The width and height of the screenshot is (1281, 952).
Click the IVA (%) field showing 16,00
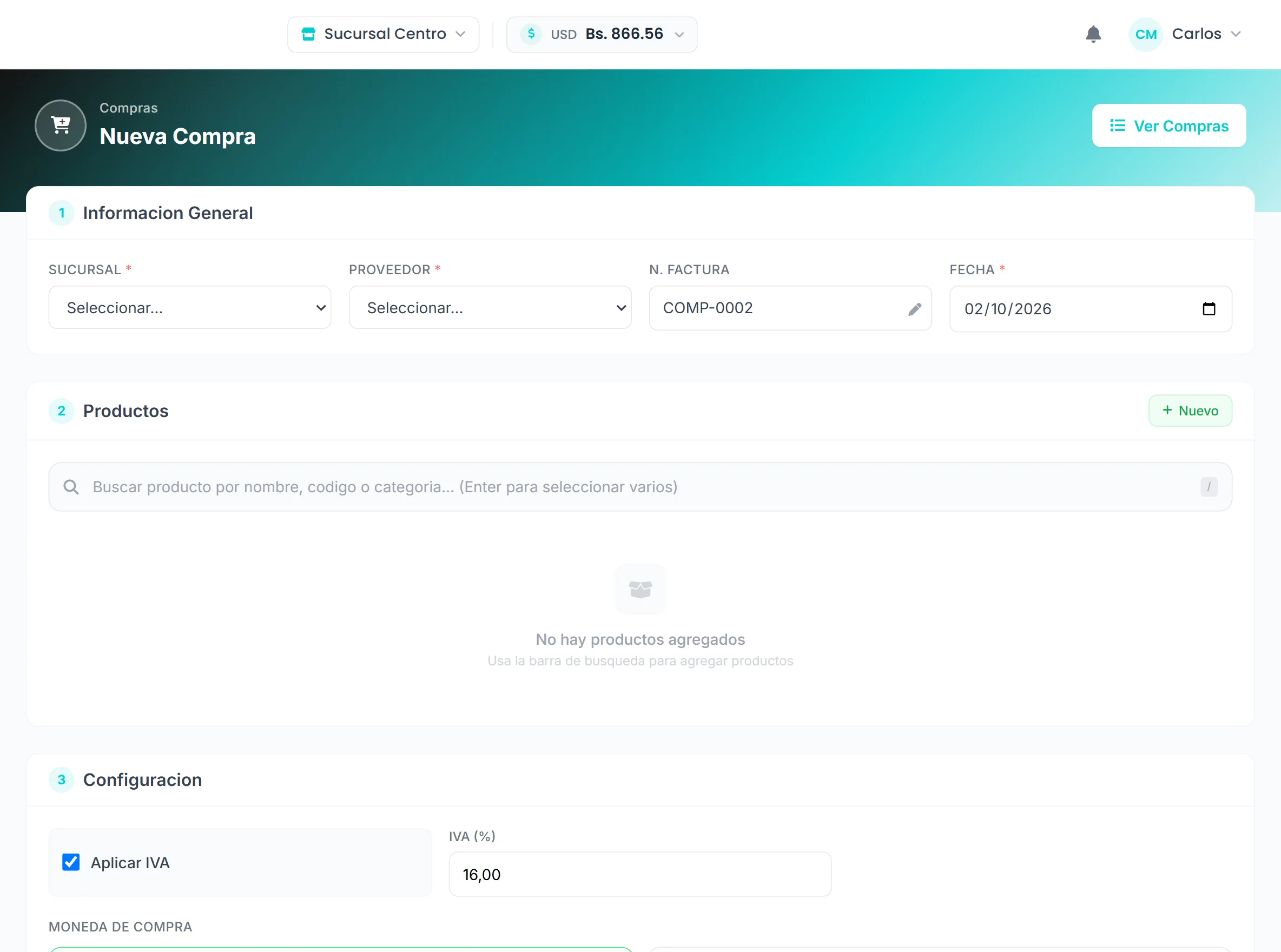(x=640, y=874)
